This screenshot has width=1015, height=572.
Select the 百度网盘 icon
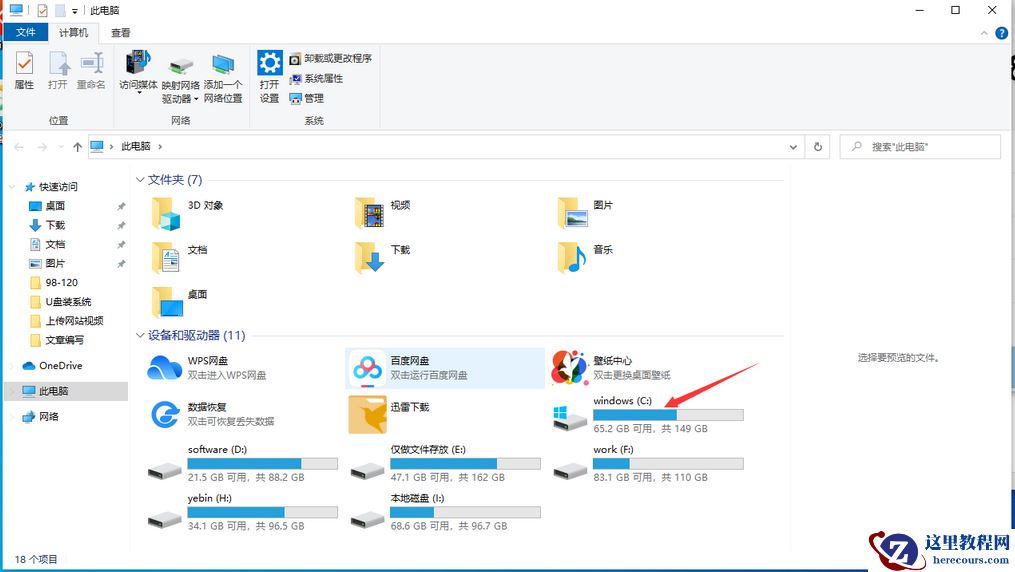[x=367, y=368]
